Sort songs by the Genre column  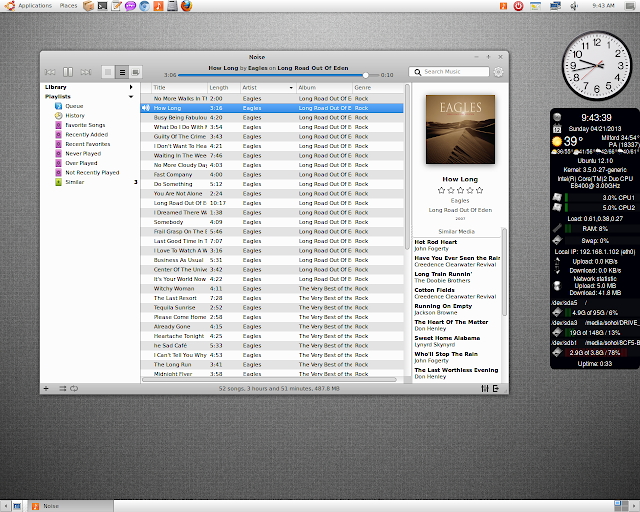click(x=378, y=87)
